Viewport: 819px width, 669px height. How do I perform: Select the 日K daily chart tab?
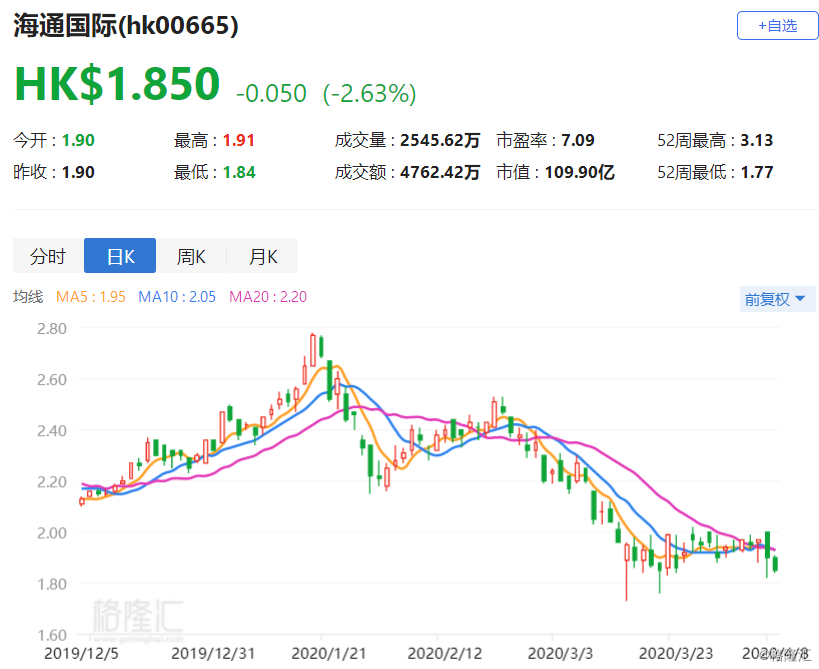[x=120, y=256]
